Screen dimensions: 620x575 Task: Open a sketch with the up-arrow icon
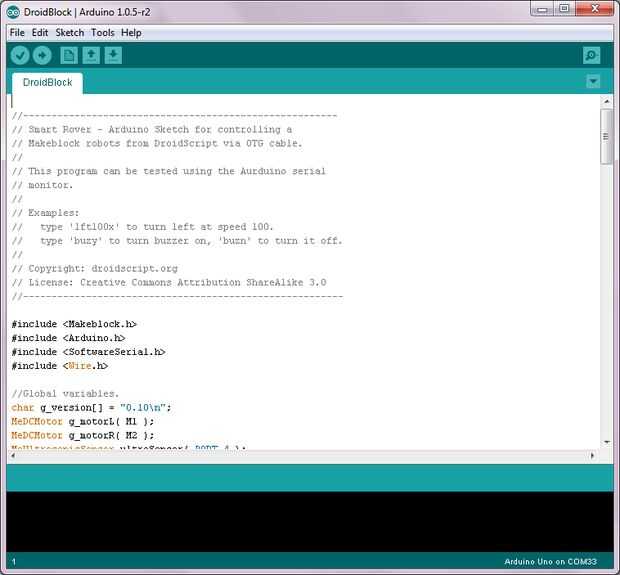(91, 55)
